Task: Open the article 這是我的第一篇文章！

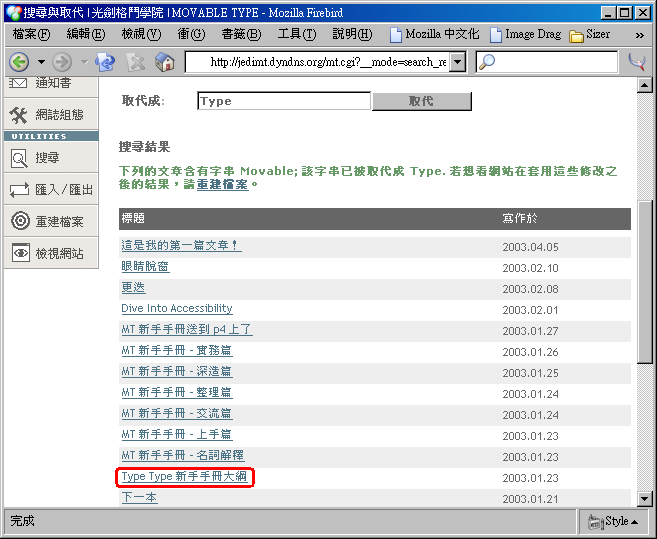Action: [x=181, y=245]
